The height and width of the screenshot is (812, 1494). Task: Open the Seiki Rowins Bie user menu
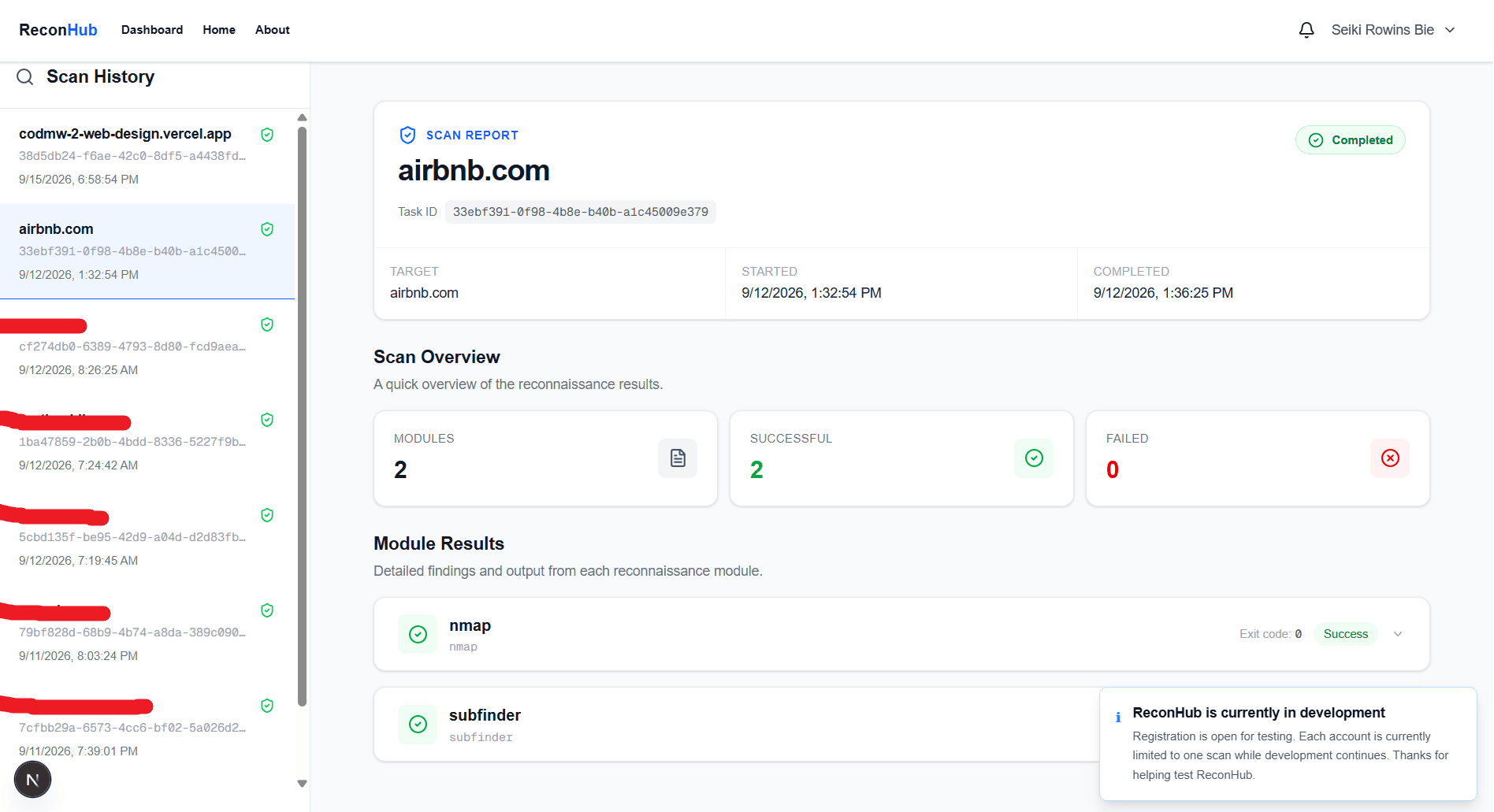click(1392, 30)
